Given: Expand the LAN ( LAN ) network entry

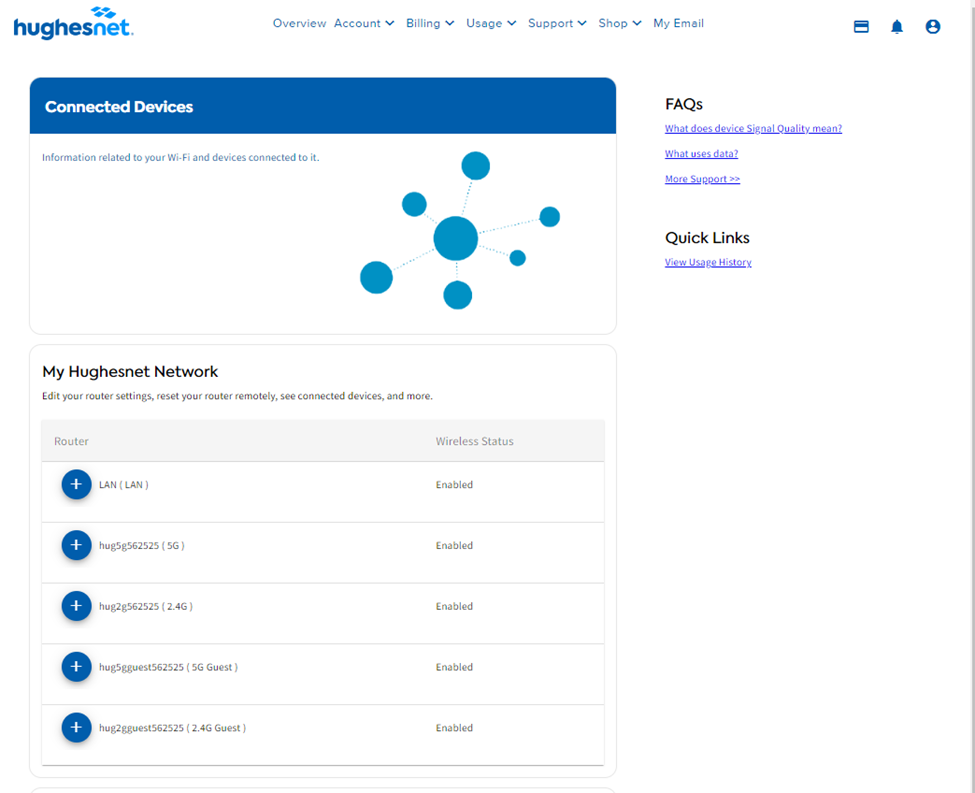Looking at the screenshot, I should pyautogui.click(x=76, y=484).
